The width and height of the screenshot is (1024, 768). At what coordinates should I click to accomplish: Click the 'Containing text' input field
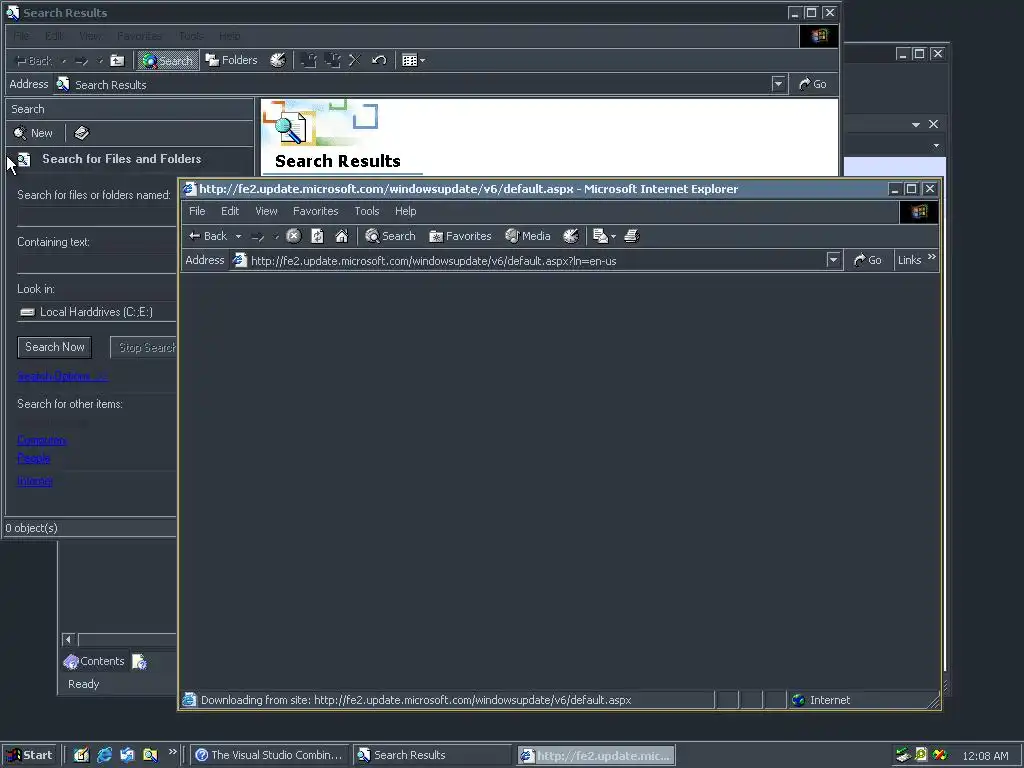pos(97,263)
